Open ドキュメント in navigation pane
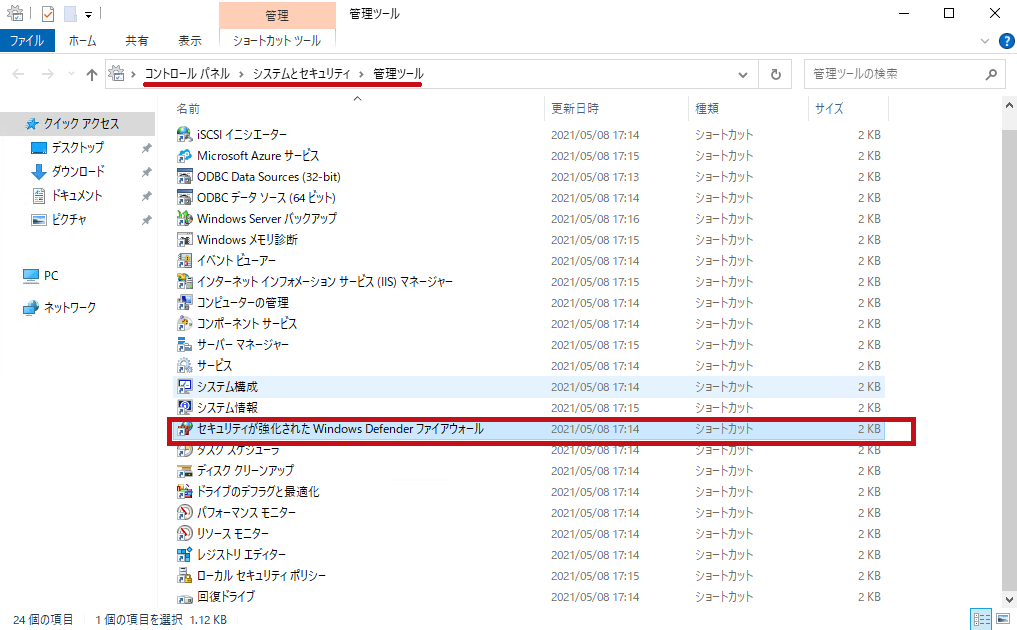The image size is (1017, 630). point(77,195)
